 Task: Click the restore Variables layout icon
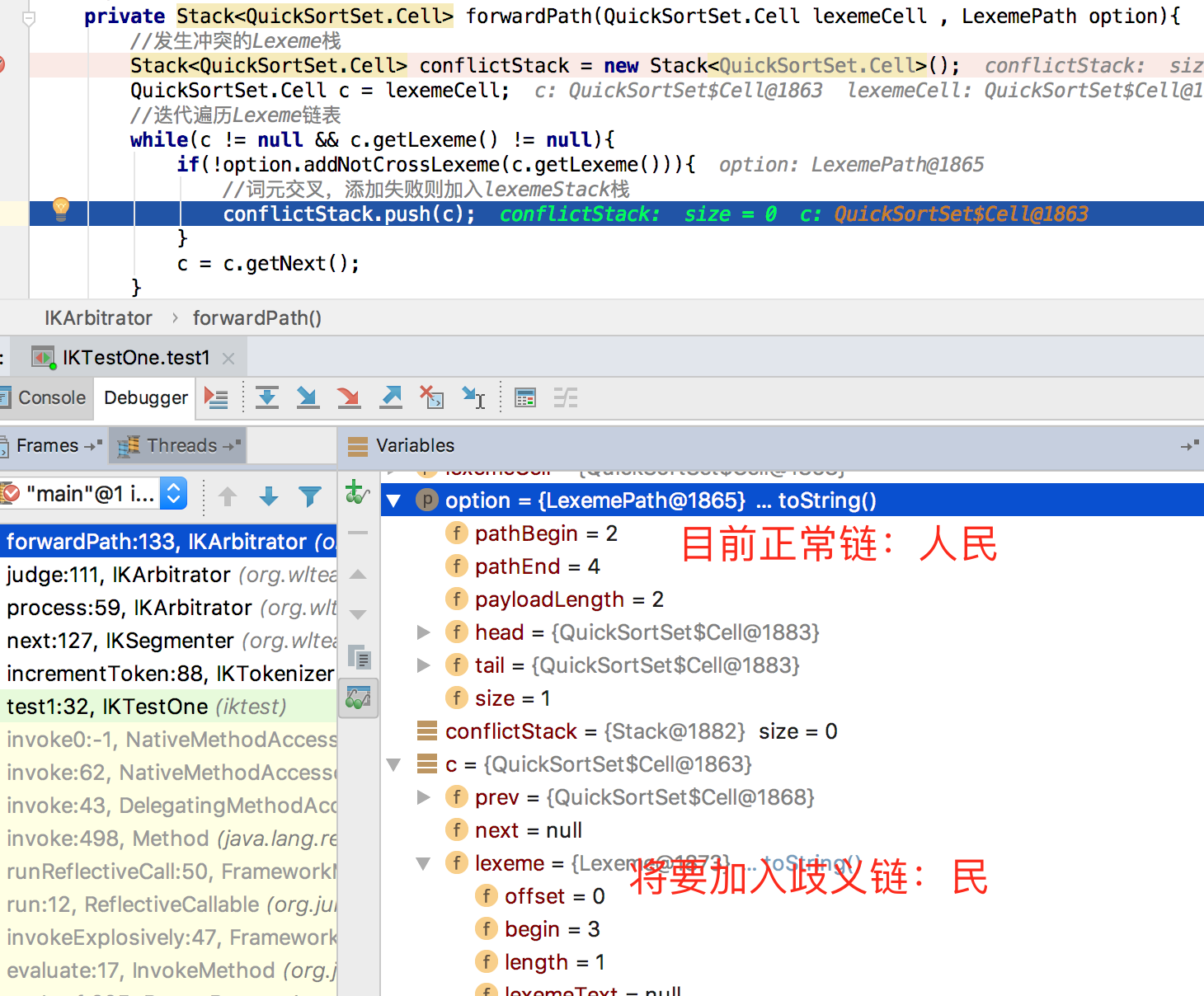click(x=1189, y=445)
